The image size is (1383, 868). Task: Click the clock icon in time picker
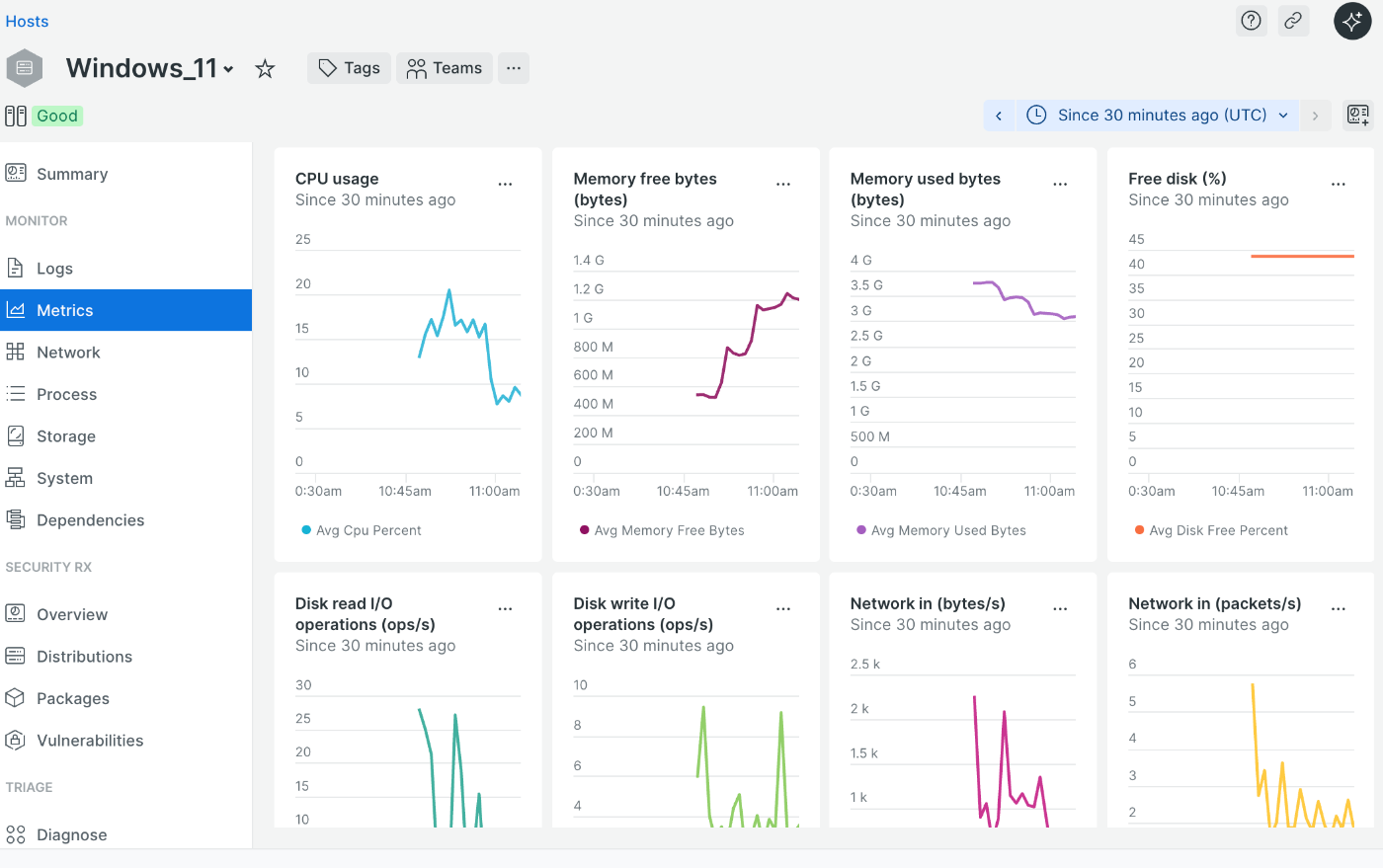click(x=1036, y=116)
